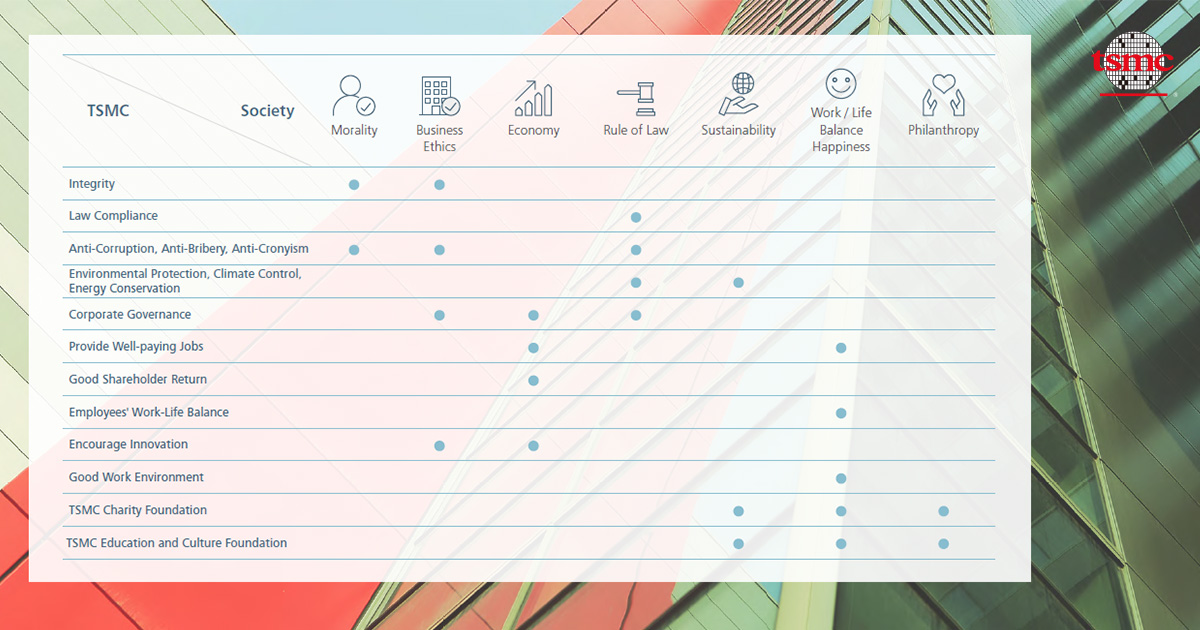Image resolution: width=1200 pixels, height=630 pixels.
Task: Click the Good Shareholder Return dot under Economy
Action: [x=534, y=380]
